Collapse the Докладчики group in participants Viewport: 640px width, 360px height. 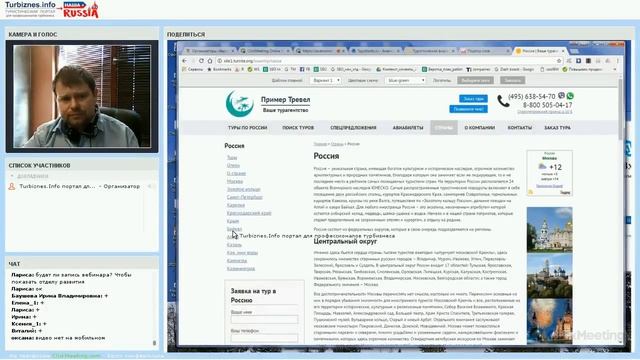[12, 176]
